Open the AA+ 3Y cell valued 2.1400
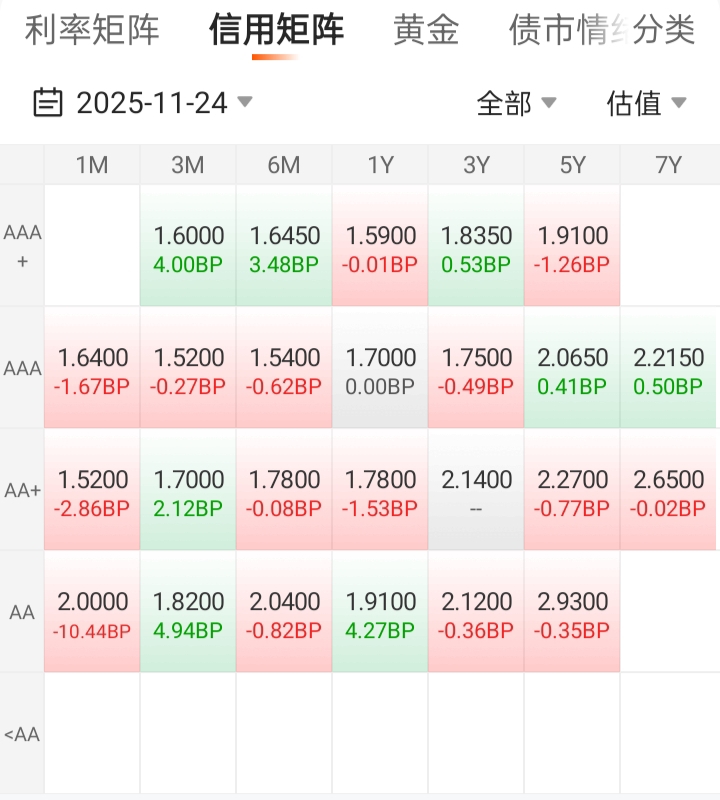The height and width of the screenshot is (800, 720). 476,492
